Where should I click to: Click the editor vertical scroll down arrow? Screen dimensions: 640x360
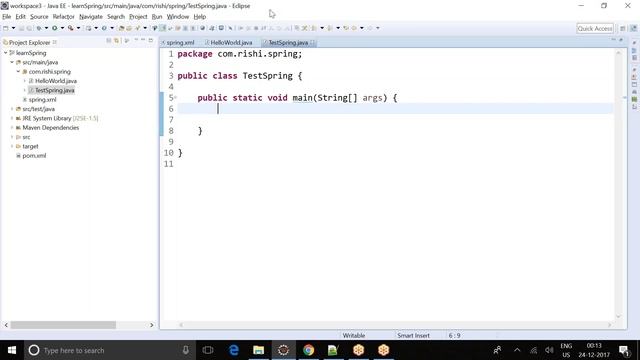point(618,316)
